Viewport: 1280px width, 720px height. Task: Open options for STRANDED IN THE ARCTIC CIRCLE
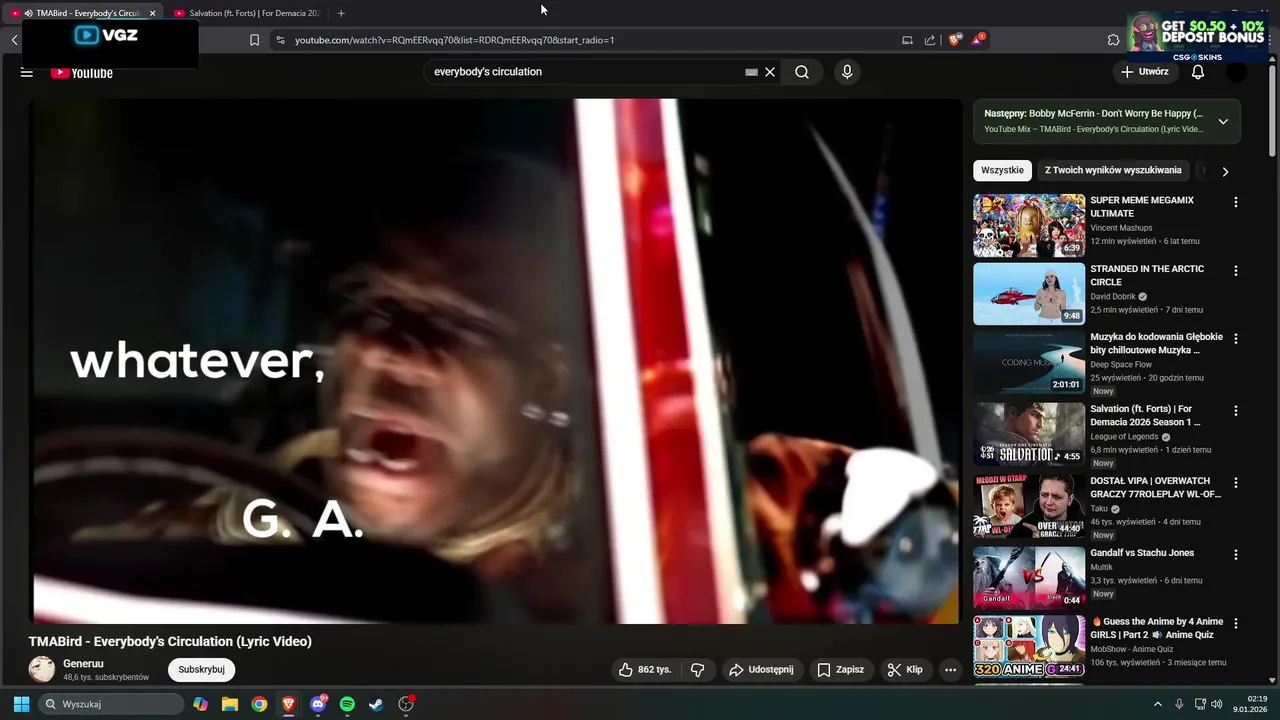(x=1236, y=271)
